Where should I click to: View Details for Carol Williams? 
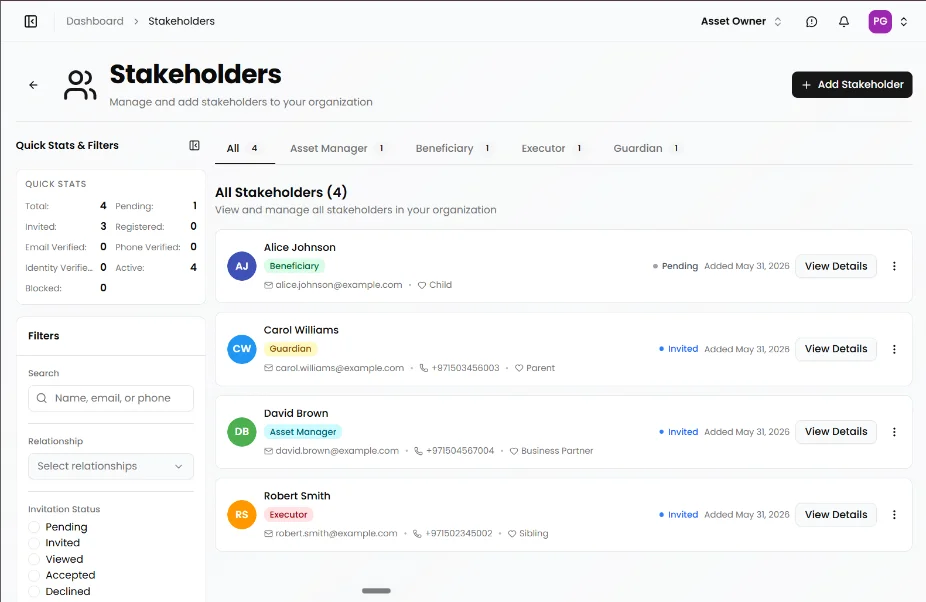tap(836, 349)
